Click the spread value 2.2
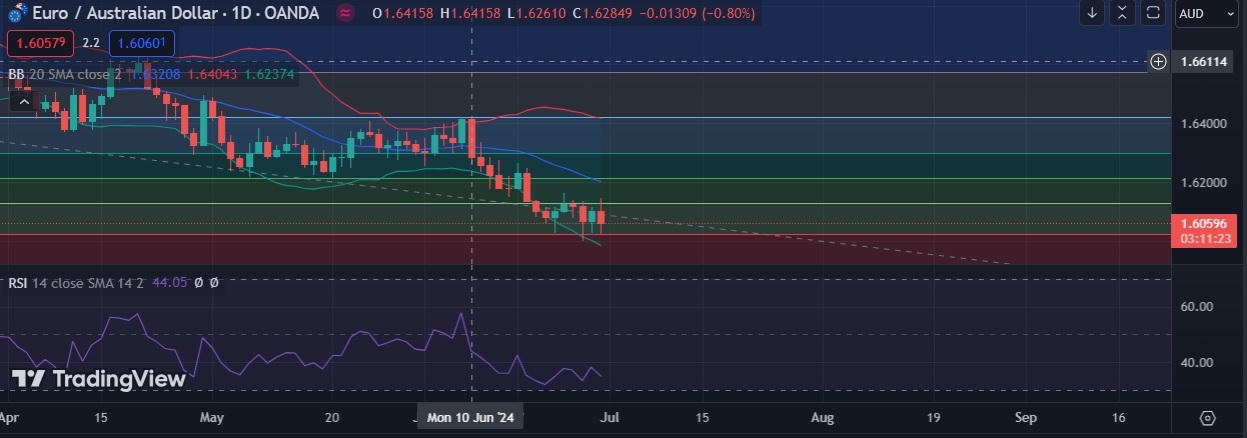1247x438 pixels. pyautogui.click(x=90, y=43)
